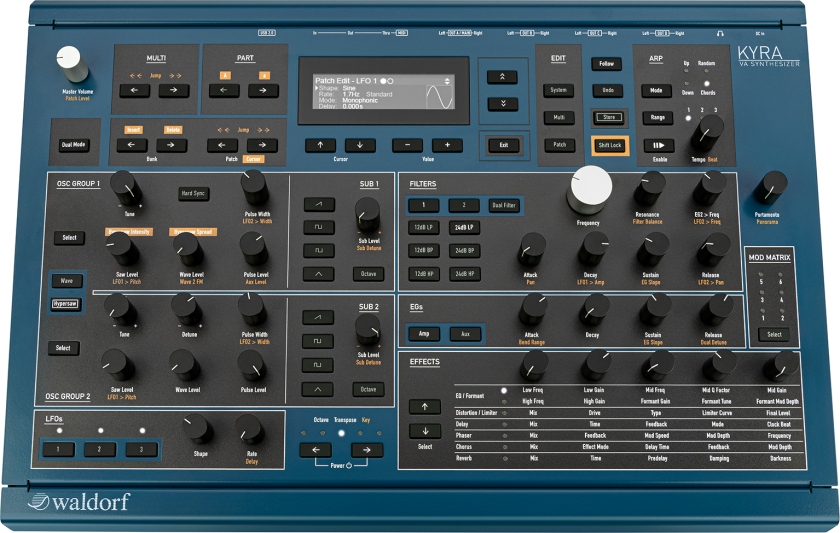Select LFO 2 button
This screenshot has width=840, height=533.
point(100,449)
